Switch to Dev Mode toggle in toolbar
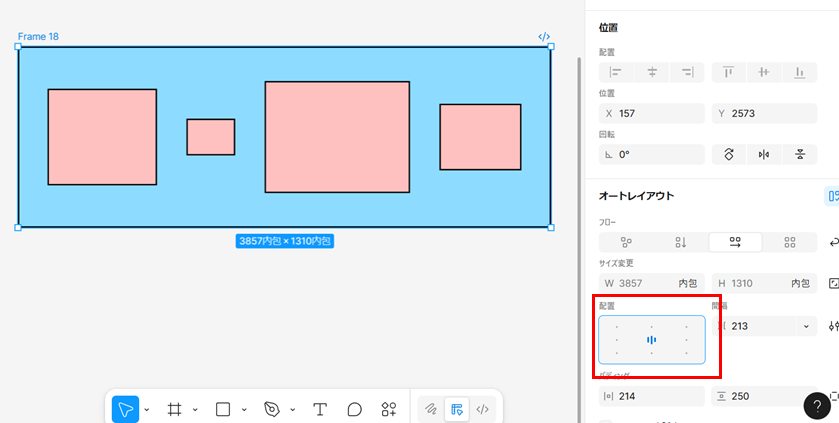Image resolution: width=839 pixels, height=423 pixels. pyautogui.click(x=482, y=409)
